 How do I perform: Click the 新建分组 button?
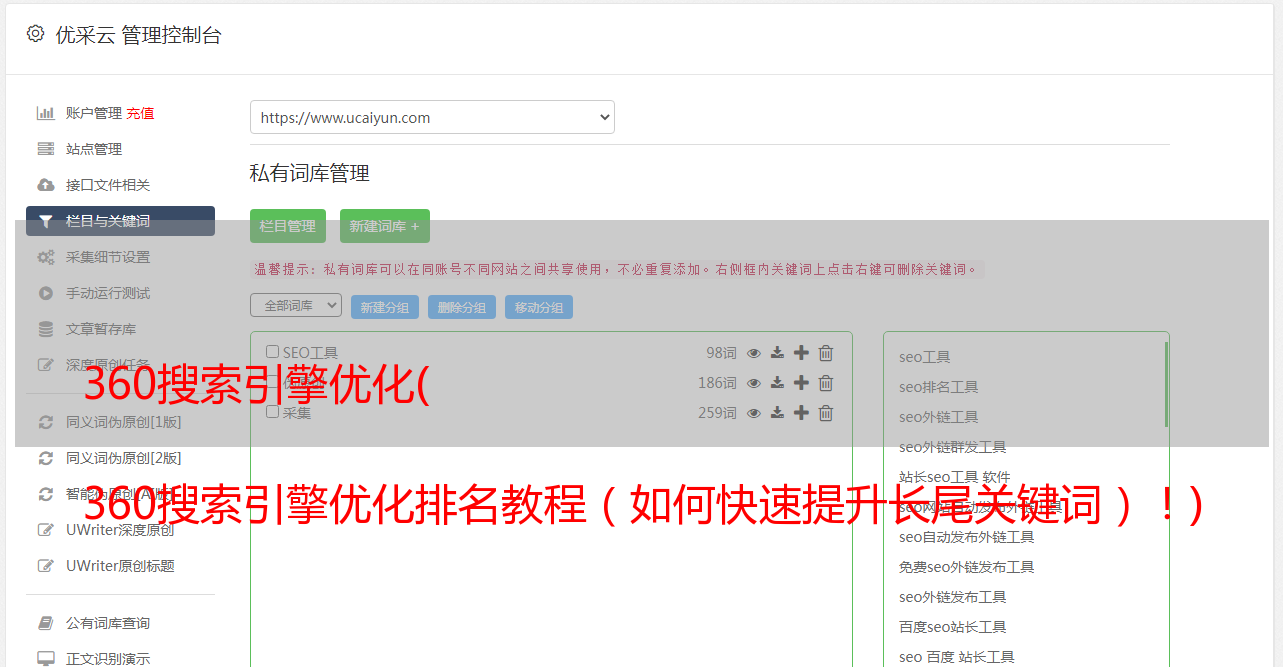385,307
